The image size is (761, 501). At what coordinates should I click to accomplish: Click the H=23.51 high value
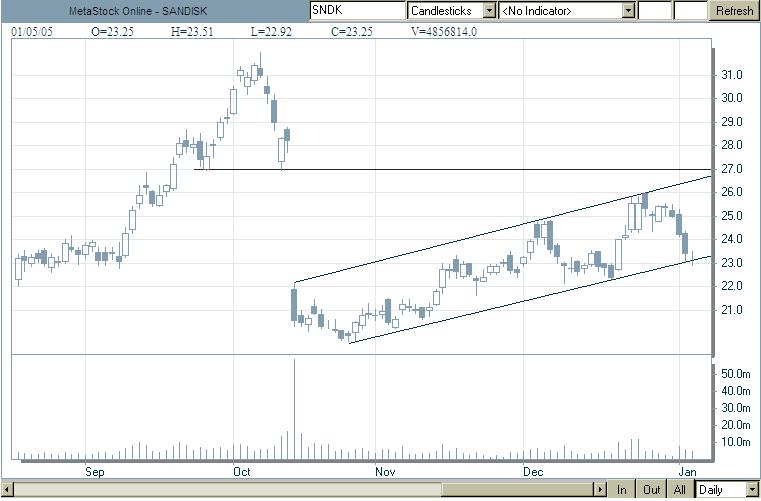(192, 32)
